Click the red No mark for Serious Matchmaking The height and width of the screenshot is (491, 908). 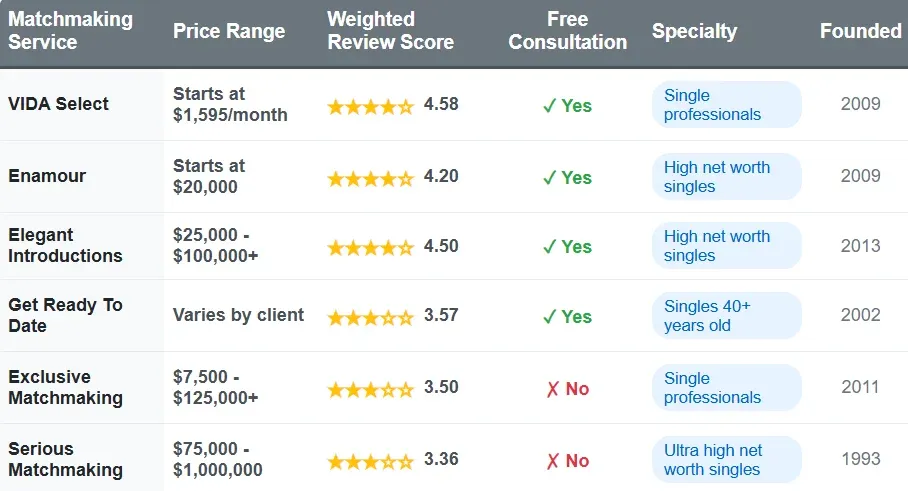coord(567,461)
